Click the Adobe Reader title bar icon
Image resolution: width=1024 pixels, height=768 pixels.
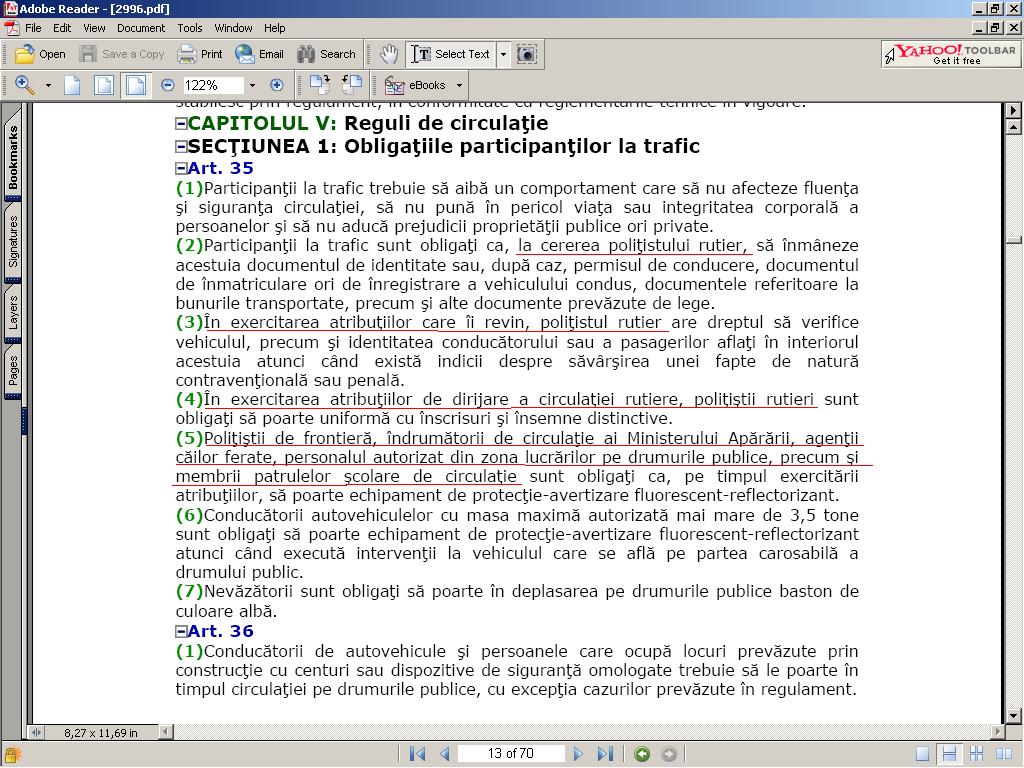(x=10, y=8)
